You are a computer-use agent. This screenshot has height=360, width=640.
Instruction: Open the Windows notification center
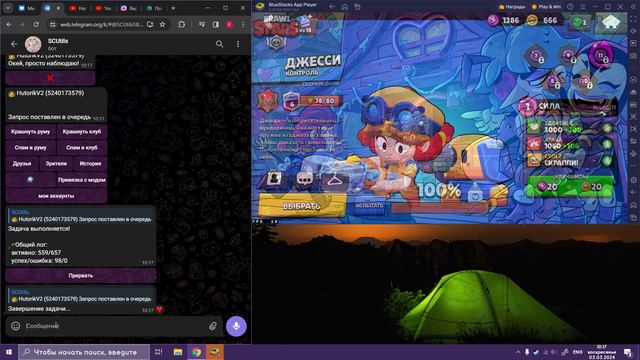coord(628,352)
